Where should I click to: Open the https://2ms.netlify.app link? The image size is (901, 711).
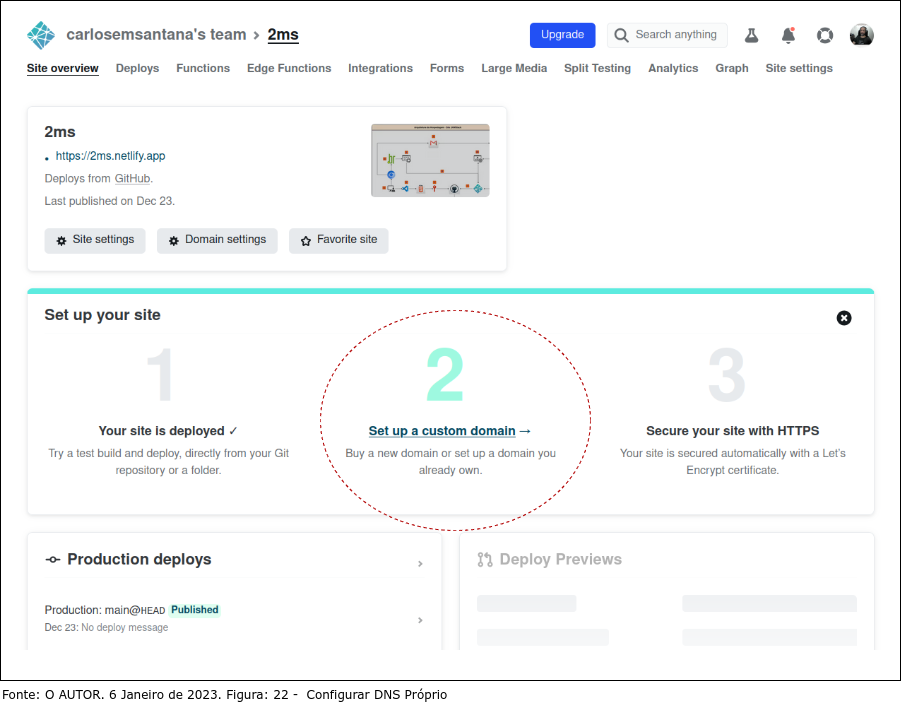(110, 156)
